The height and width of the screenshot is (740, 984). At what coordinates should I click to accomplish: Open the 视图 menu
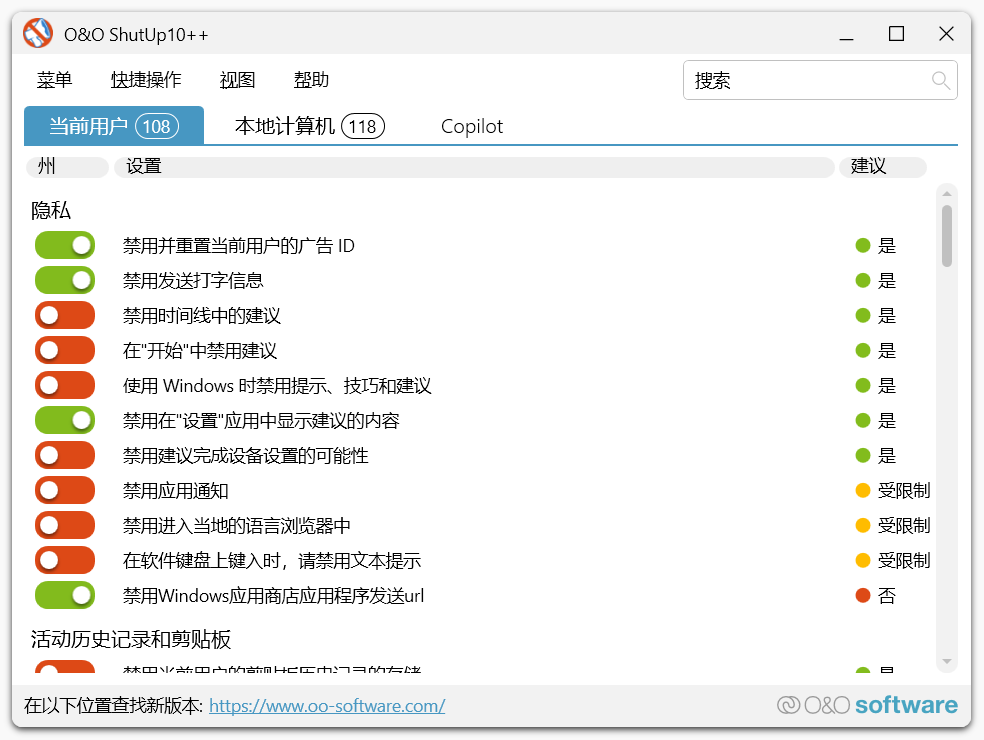click(x=237, y=80)
